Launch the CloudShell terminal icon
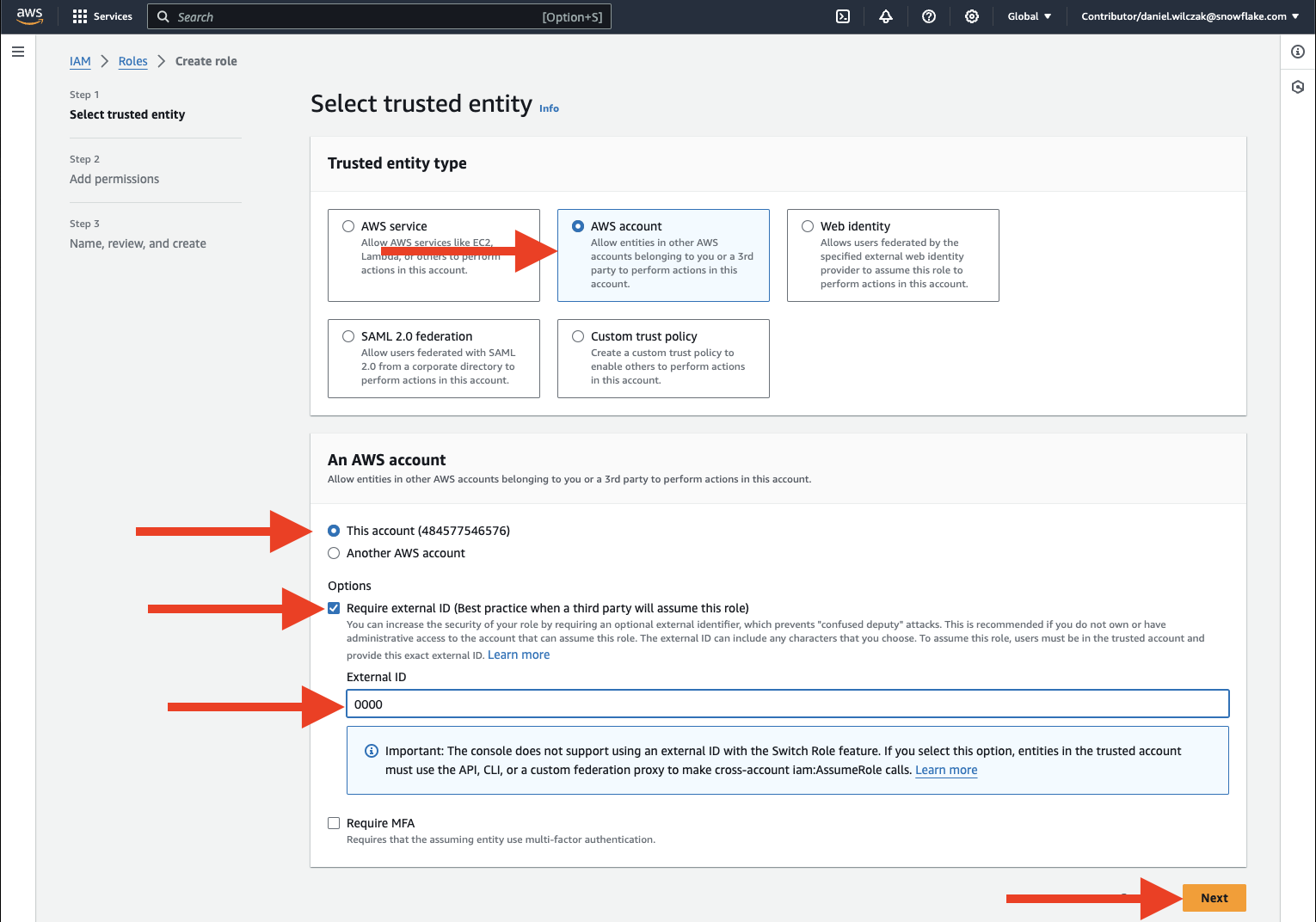Viewport: 1316px width, 922px height. pyautogui.click(x=843, y=16)
